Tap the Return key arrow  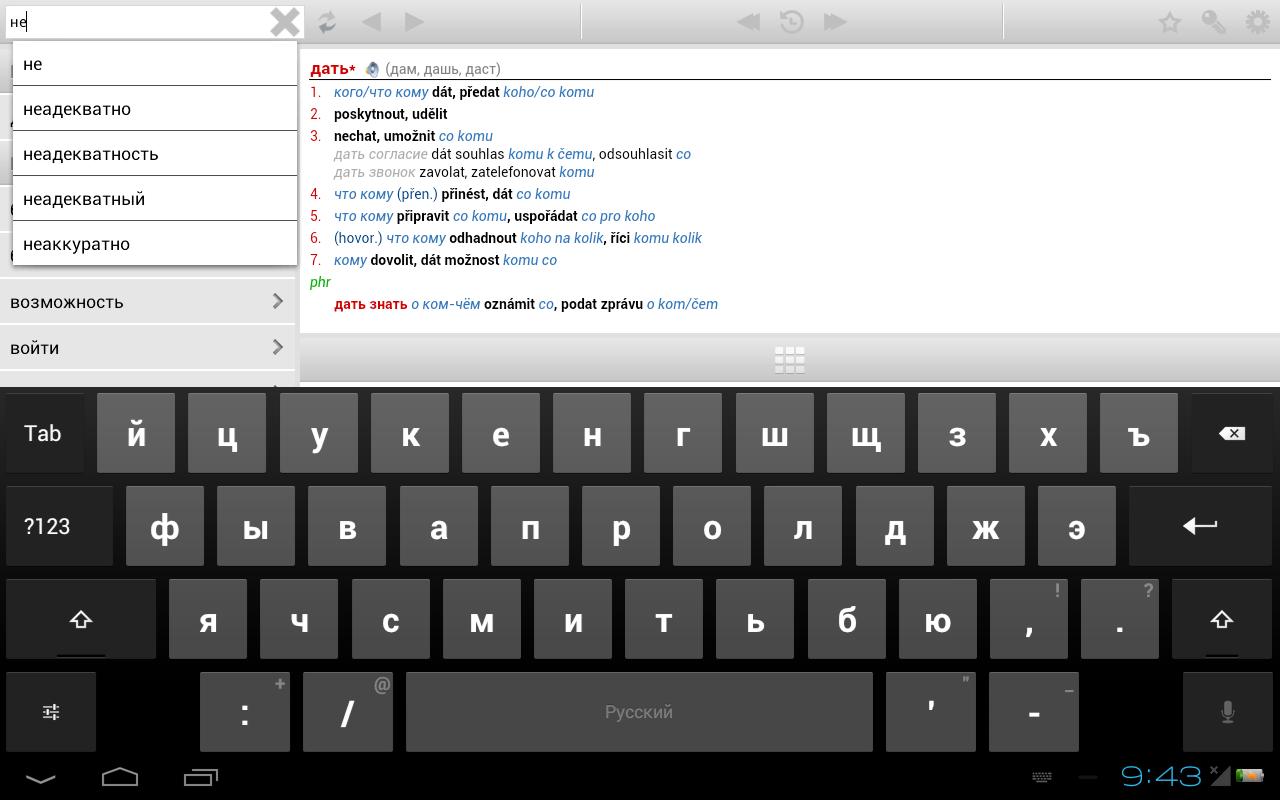1200,526
